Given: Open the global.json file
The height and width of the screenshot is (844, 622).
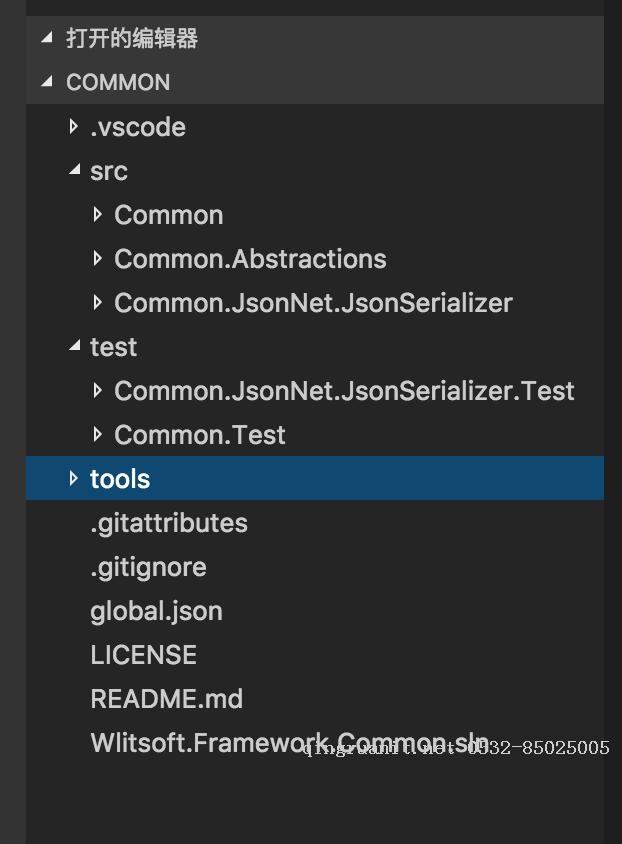Looking at the screenshot, I should coord(156,611).
